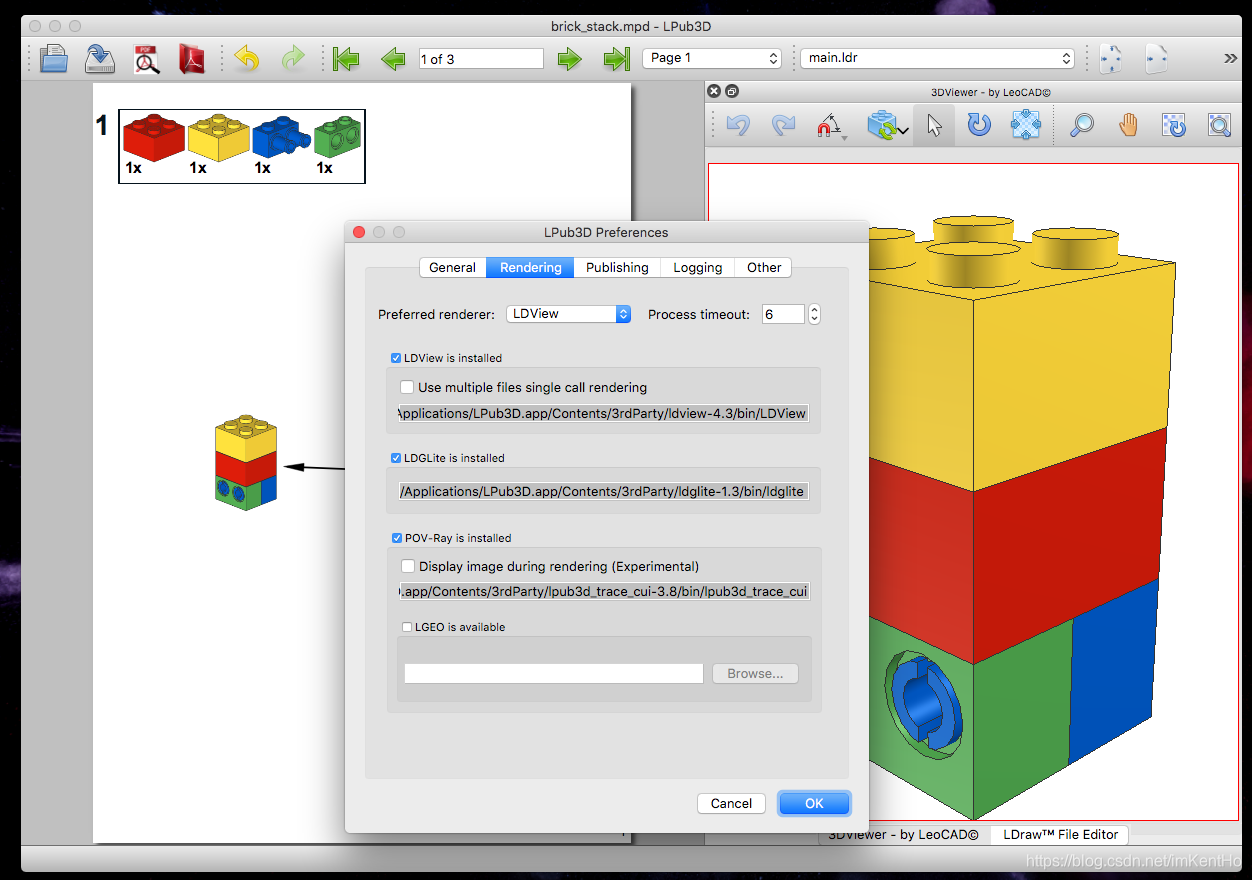Toggle the LGEO is available checkbox
The height and width of the screenshot is (880, 1252).
tap(407, 627)
